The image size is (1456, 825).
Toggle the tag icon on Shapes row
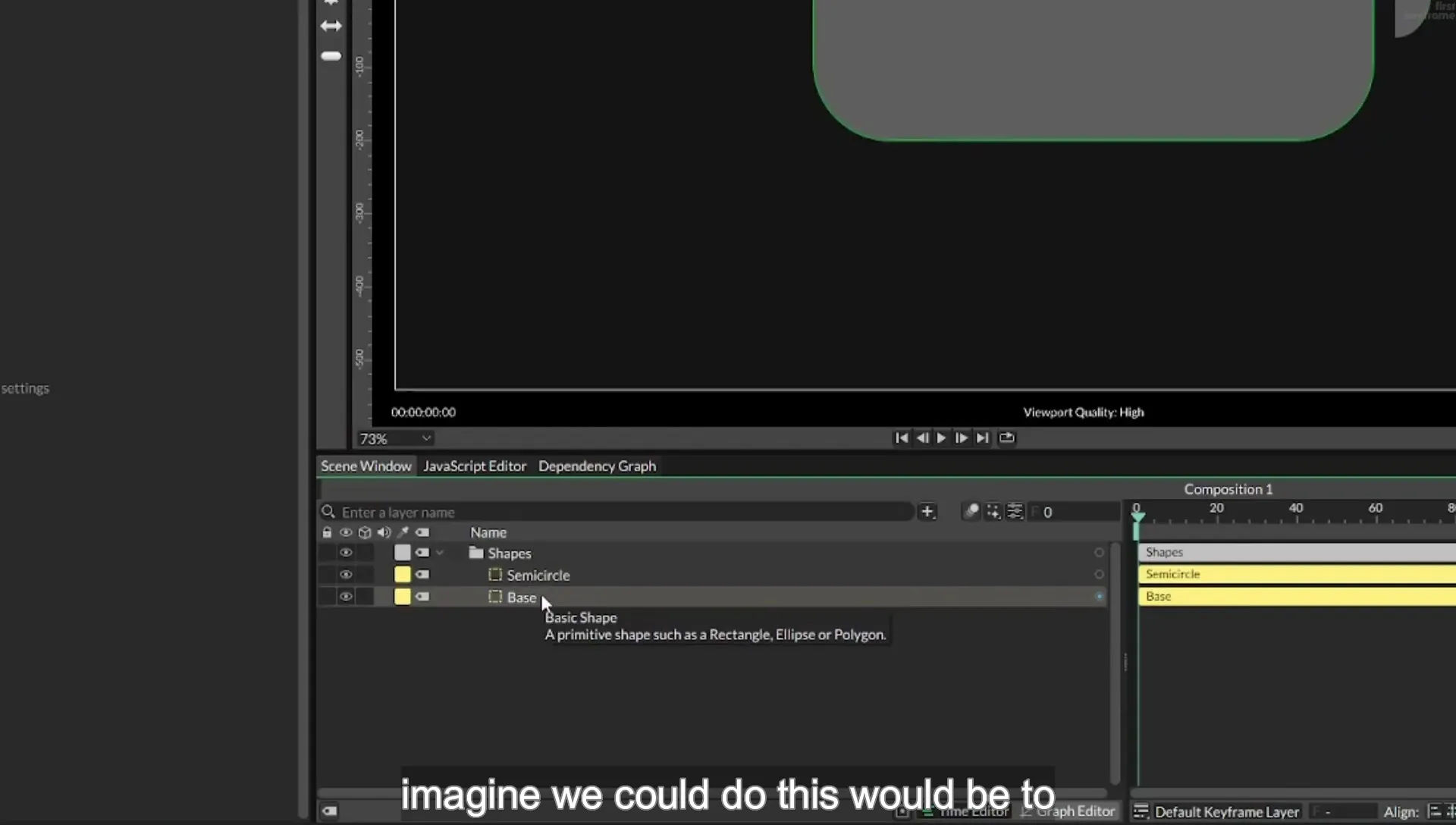(422, 553)
